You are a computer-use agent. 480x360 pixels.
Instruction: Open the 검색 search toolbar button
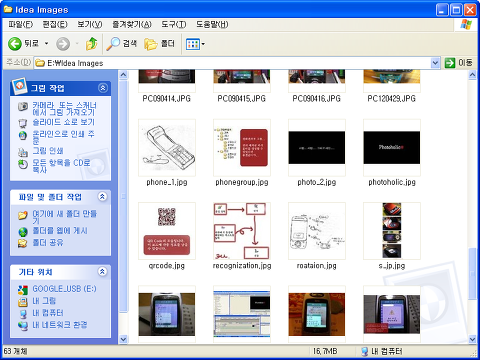click(122, 43)
